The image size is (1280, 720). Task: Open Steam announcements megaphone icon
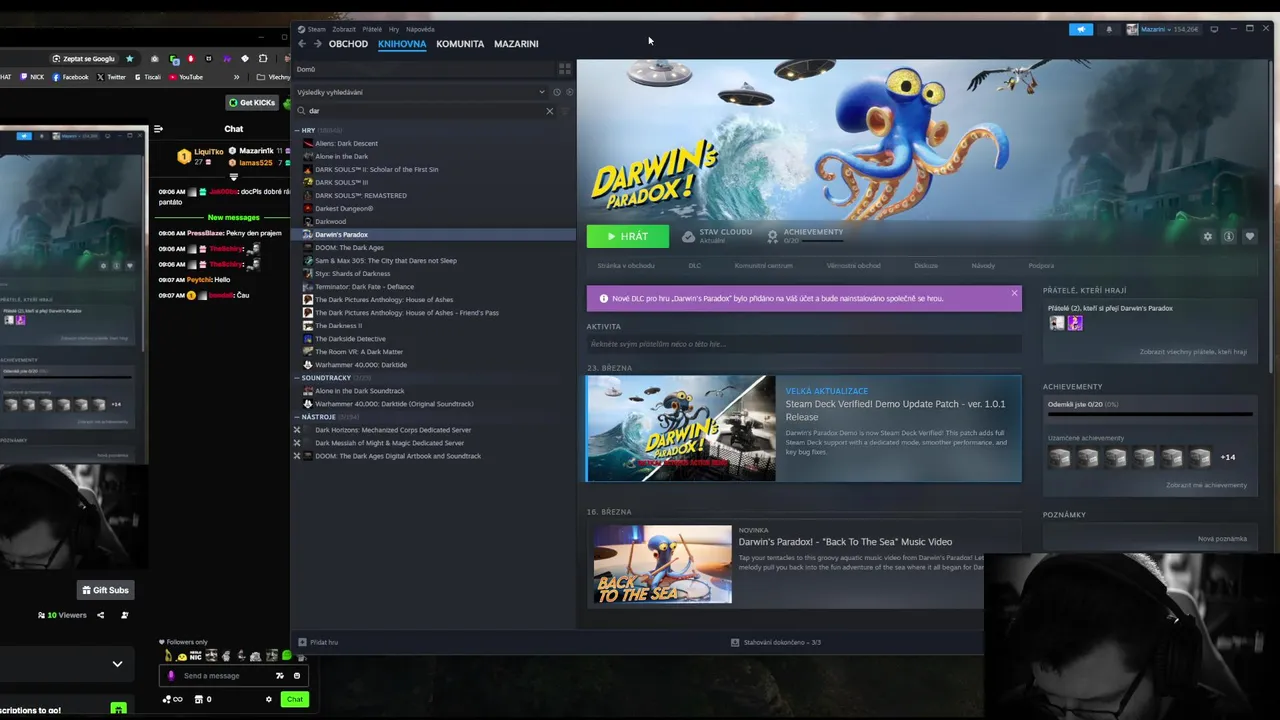(x=1081, y=29)
